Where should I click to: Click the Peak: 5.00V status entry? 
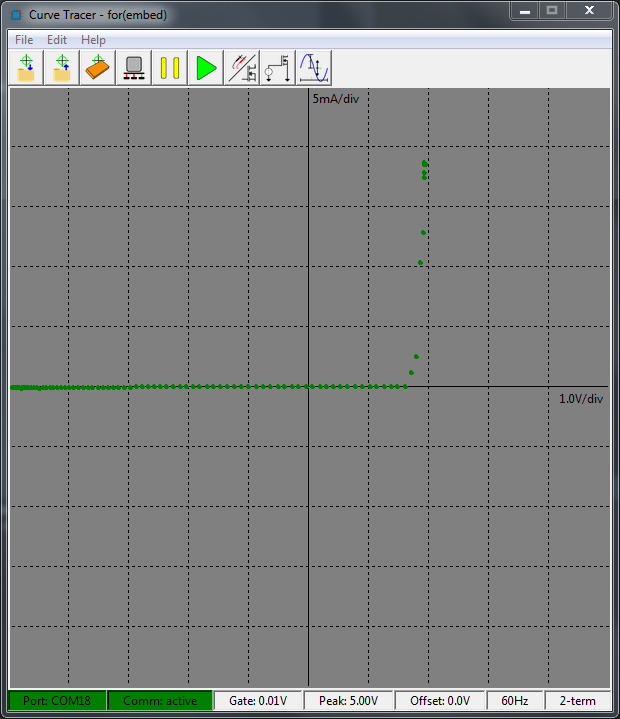(349, 701)
